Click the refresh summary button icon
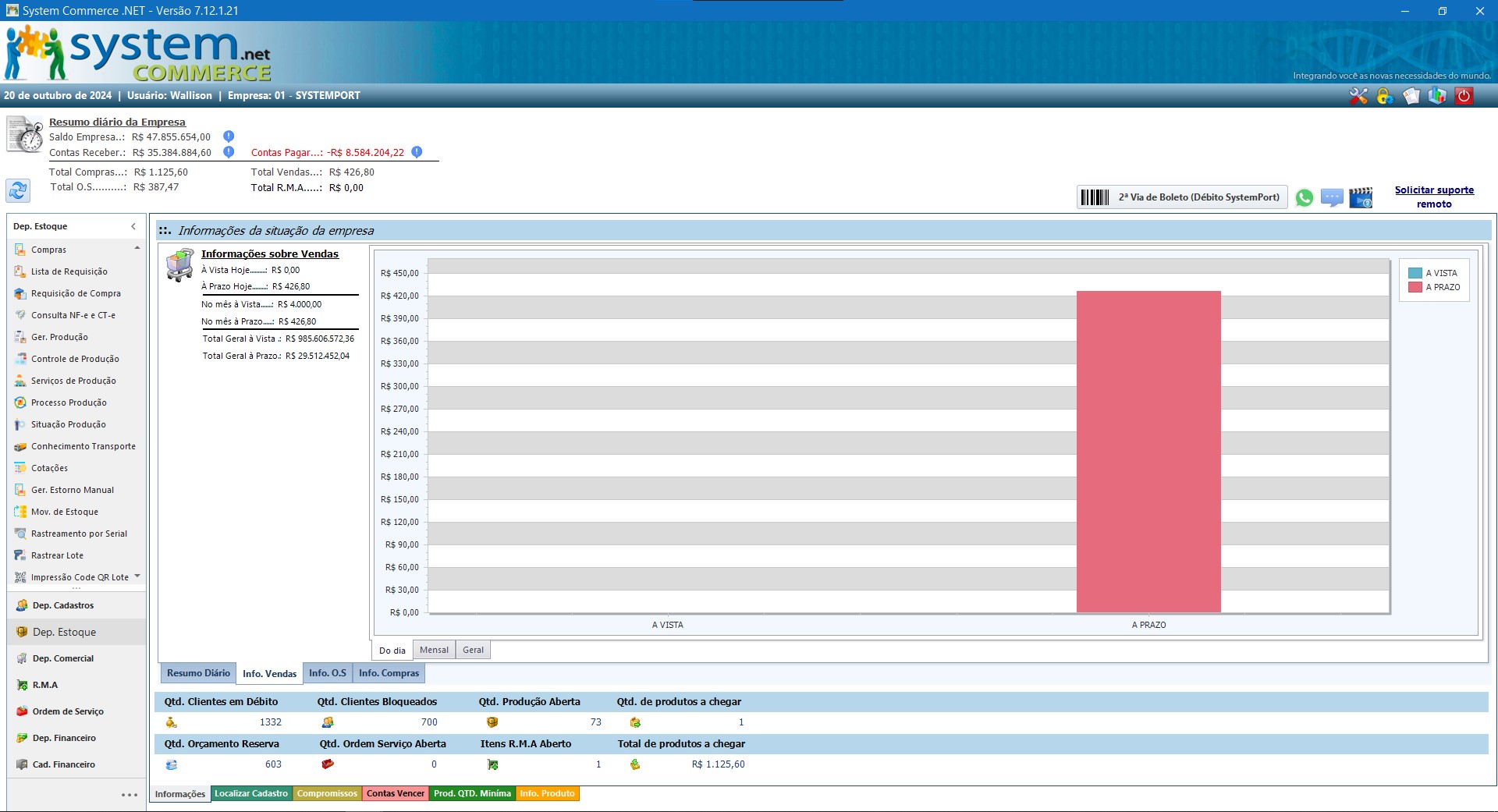This screenshot has height=812, width=1498. [18, 190]
